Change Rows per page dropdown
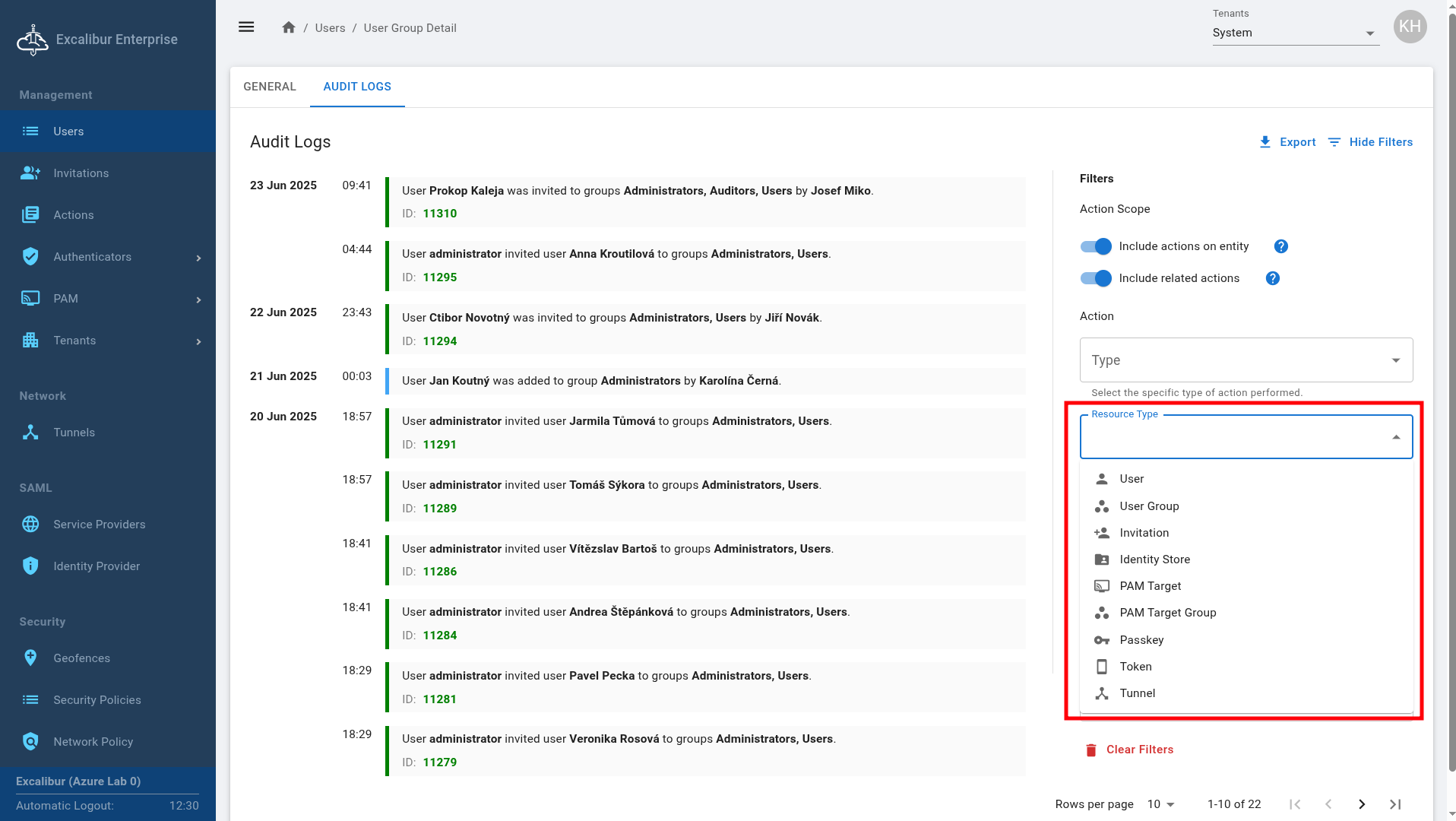Screen dimensions: 1456x821 (1160, 804)
